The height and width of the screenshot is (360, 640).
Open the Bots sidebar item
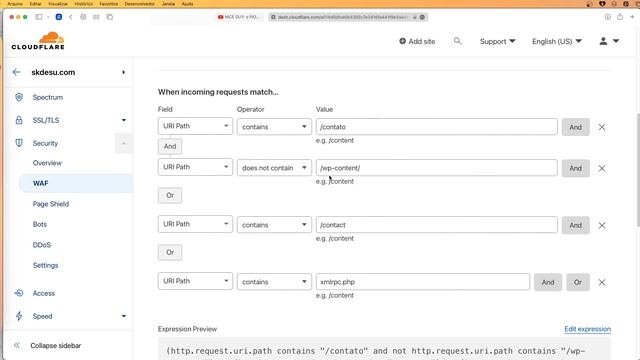tap(40, 224)
